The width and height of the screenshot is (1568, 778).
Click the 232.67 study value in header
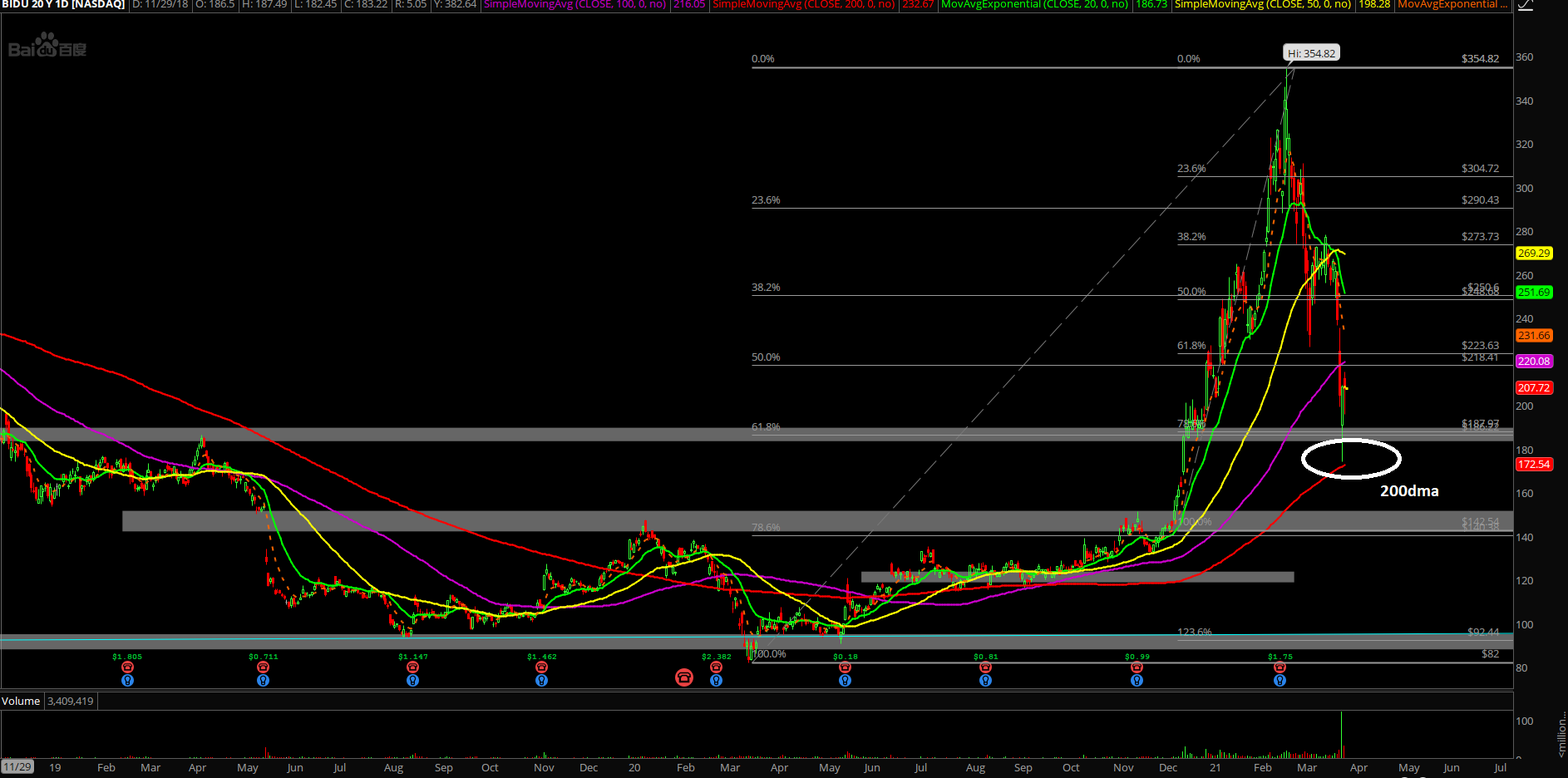click(918, 4)
